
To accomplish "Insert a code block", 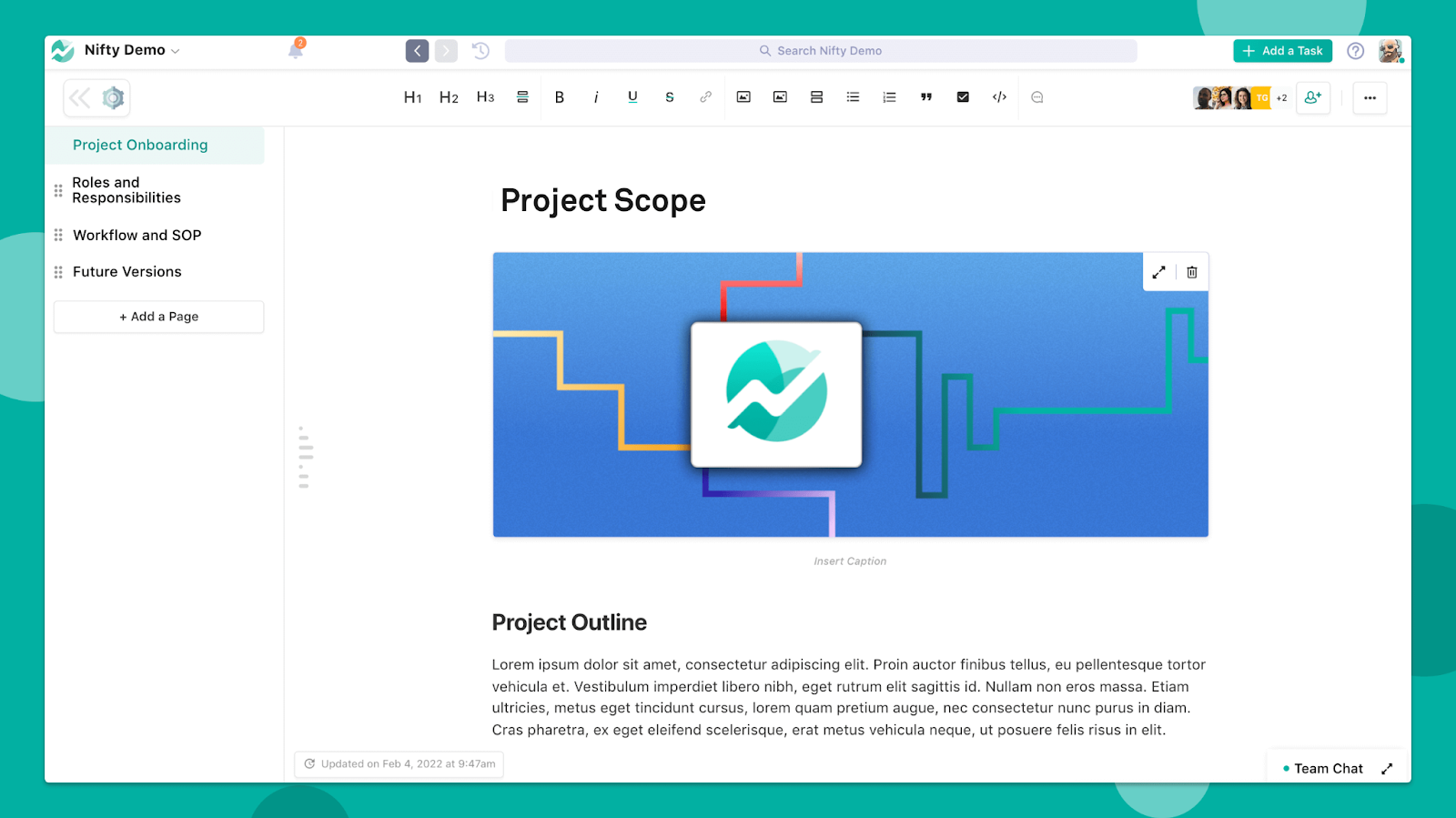I will coord(999,97).
